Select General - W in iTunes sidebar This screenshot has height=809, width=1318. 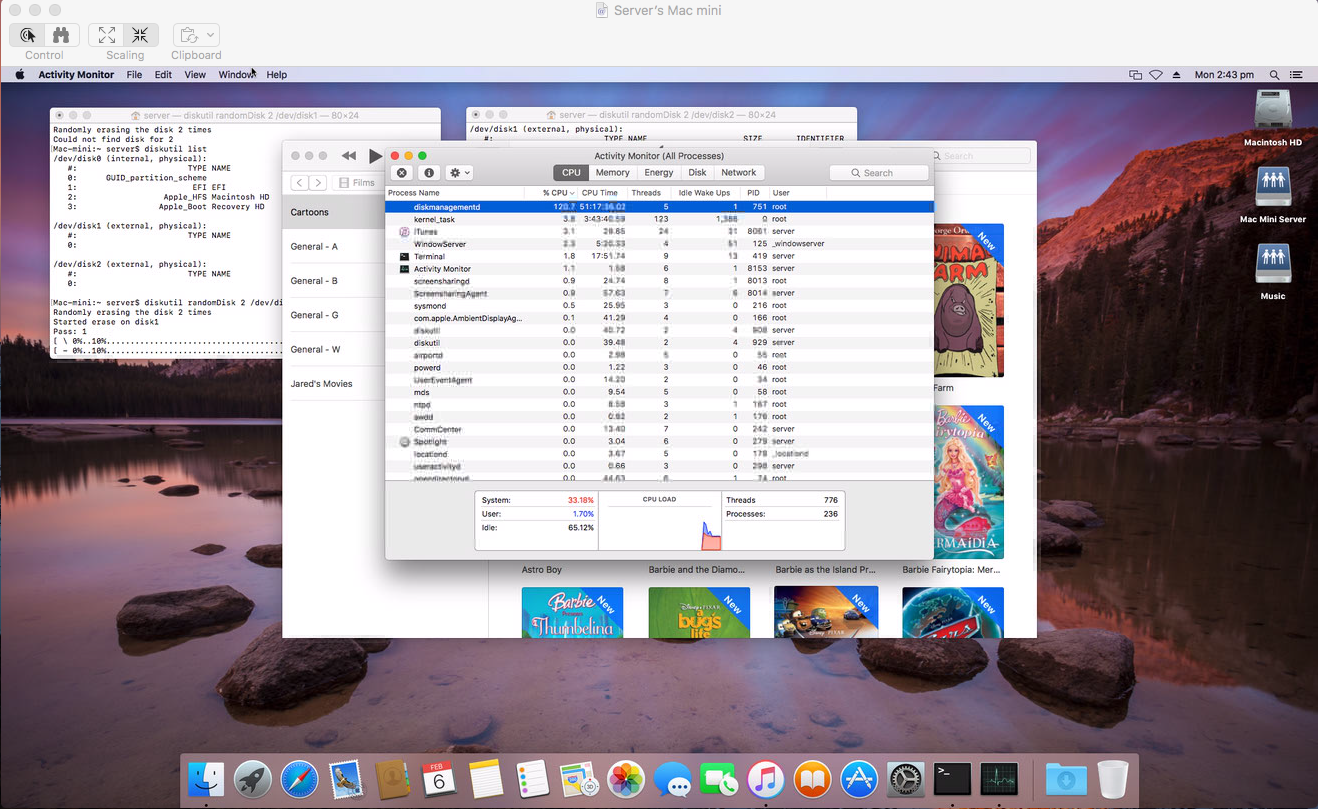pyautogui.click(x=333, y=349)
